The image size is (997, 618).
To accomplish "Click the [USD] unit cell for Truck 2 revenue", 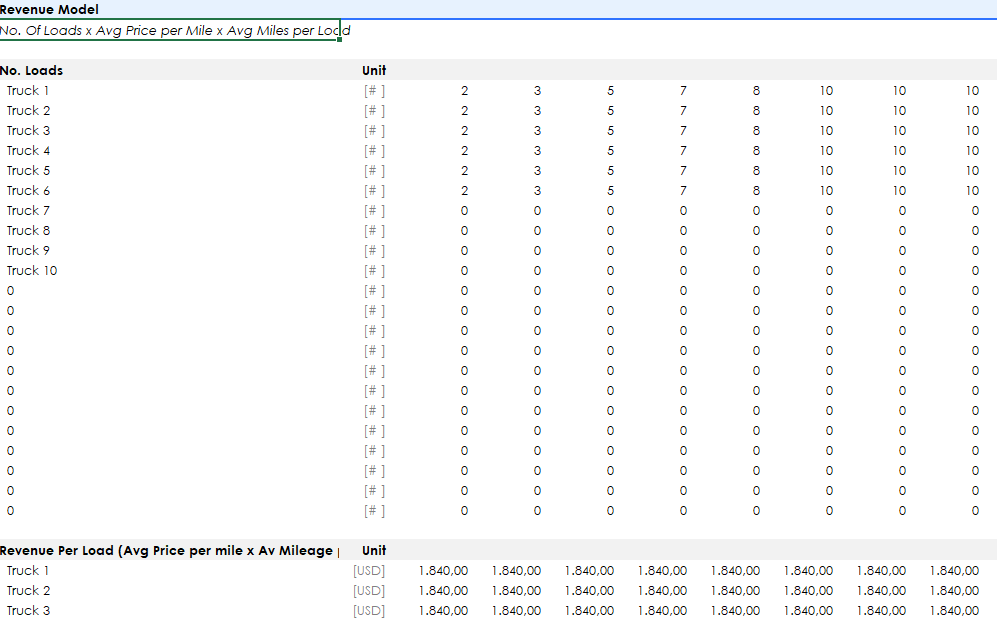I will pos(368,590).
